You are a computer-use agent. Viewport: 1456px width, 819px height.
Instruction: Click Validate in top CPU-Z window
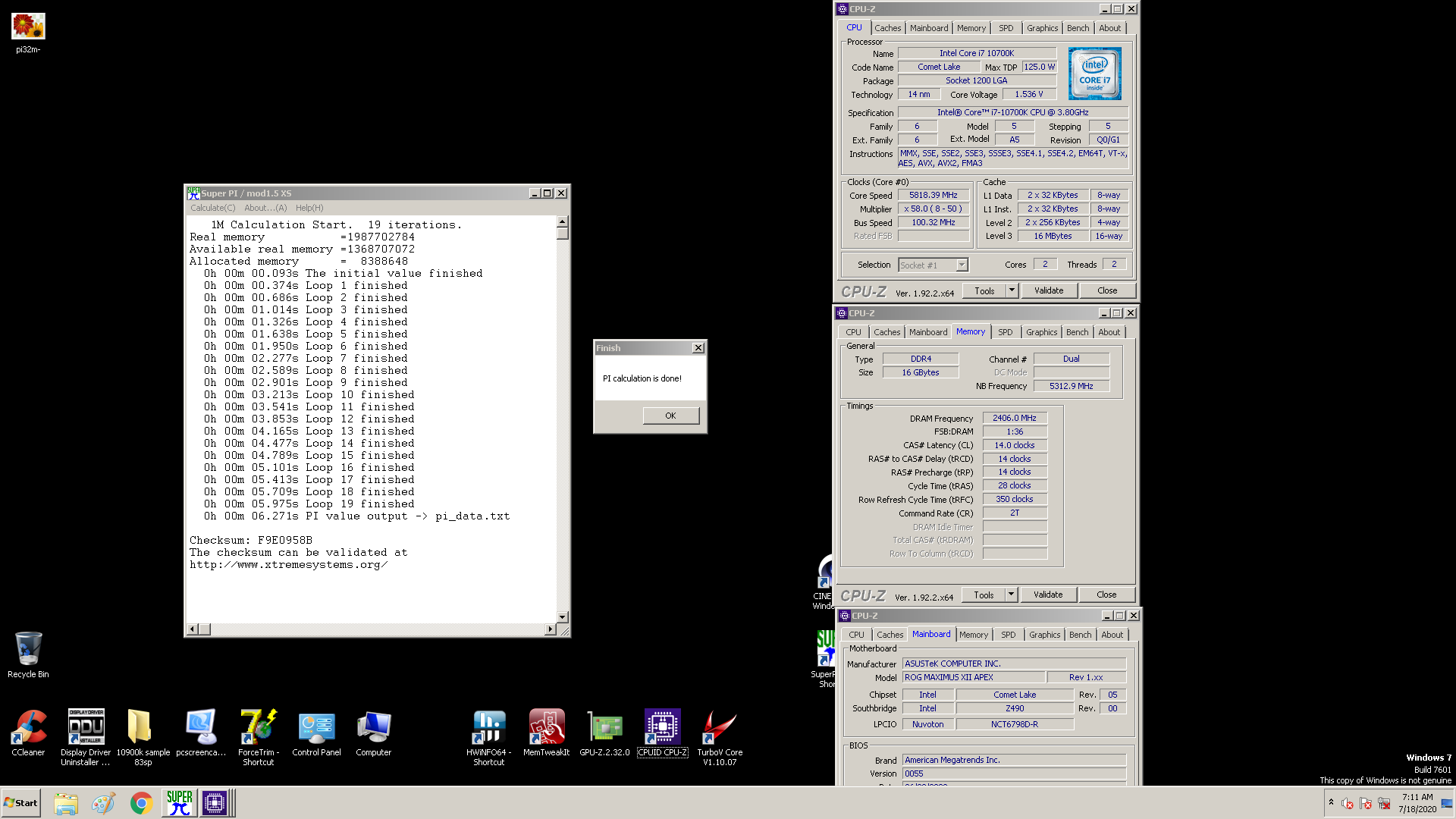click(1049, 290)
